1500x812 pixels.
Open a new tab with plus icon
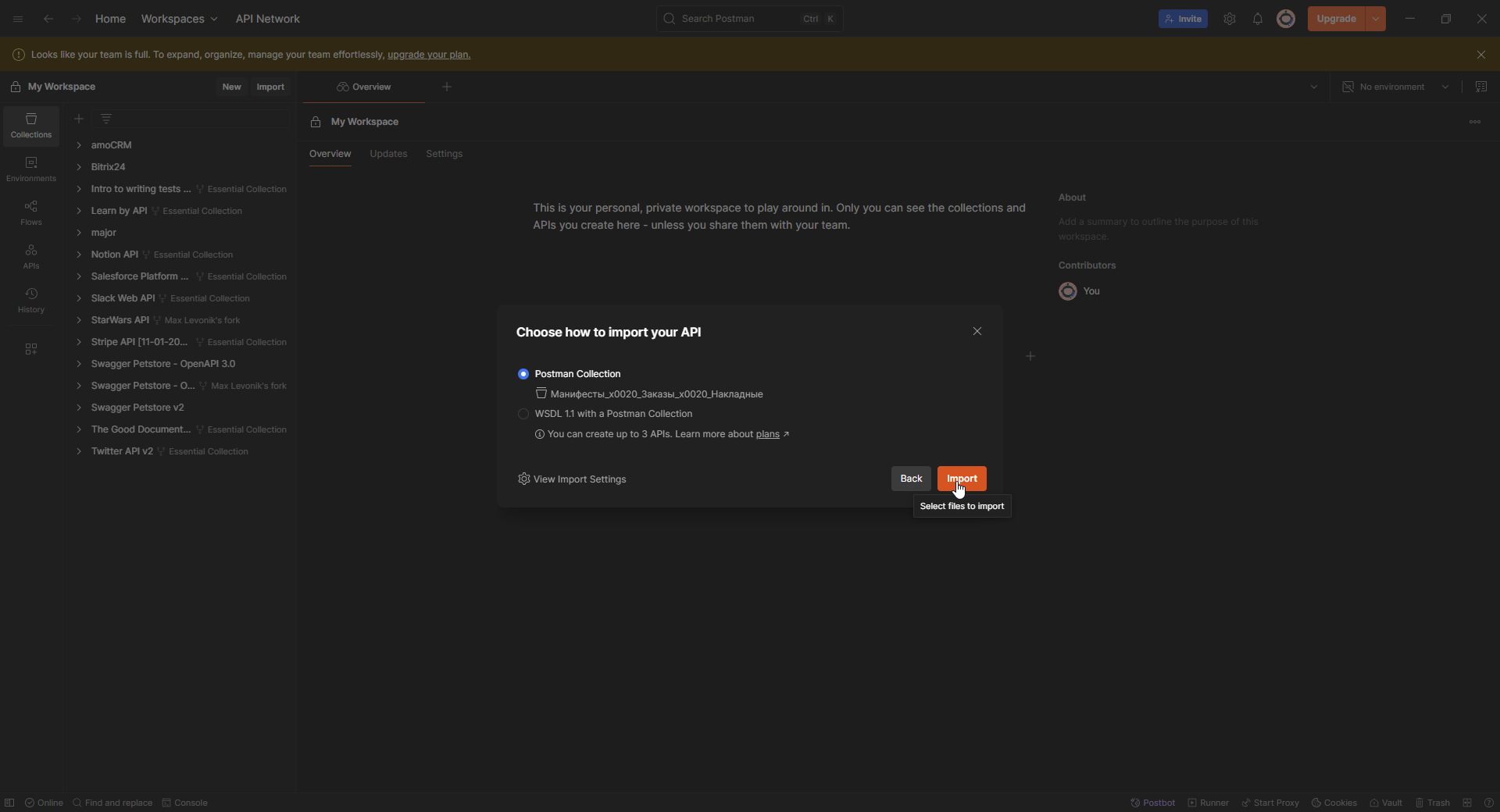[x=447, y=87]
